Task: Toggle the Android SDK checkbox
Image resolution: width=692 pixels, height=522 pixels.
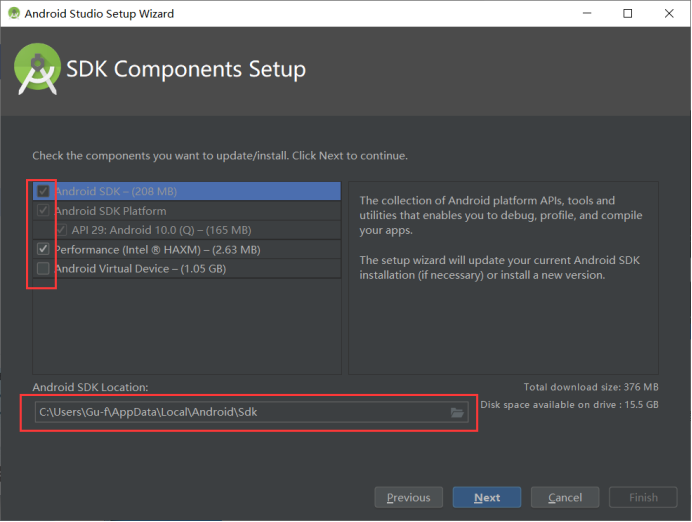Action: pyautogui.click(x=43, y=191)
